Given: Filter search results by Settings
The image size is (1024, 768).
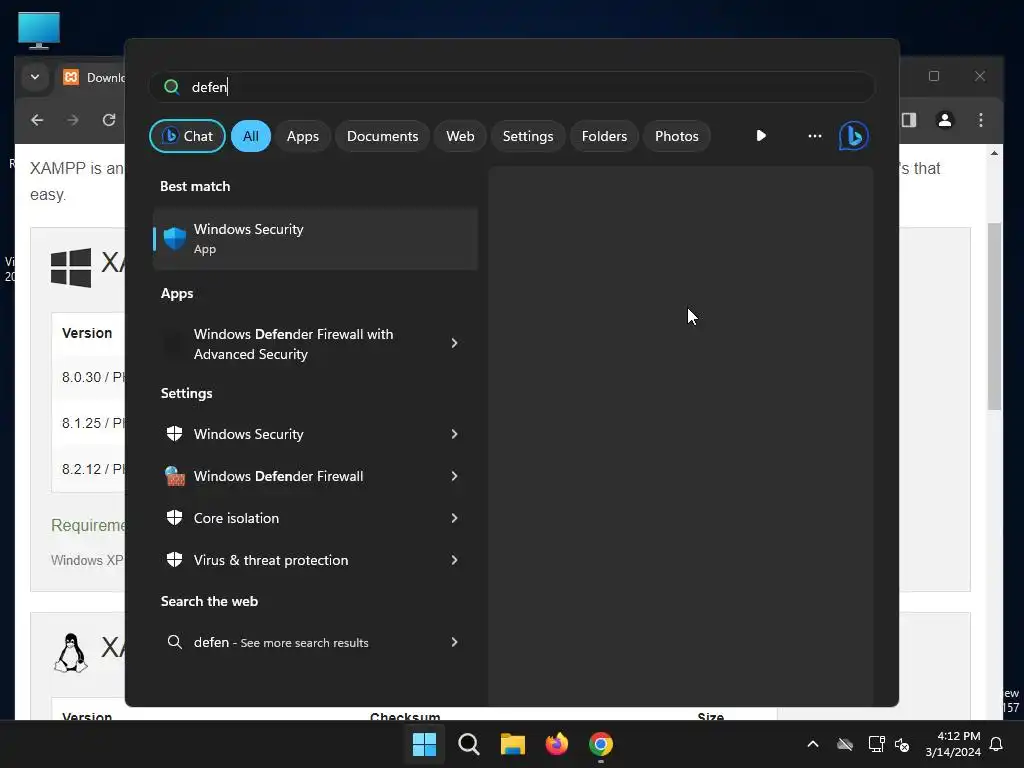Looking at the screenshot, I should [528, 136].
